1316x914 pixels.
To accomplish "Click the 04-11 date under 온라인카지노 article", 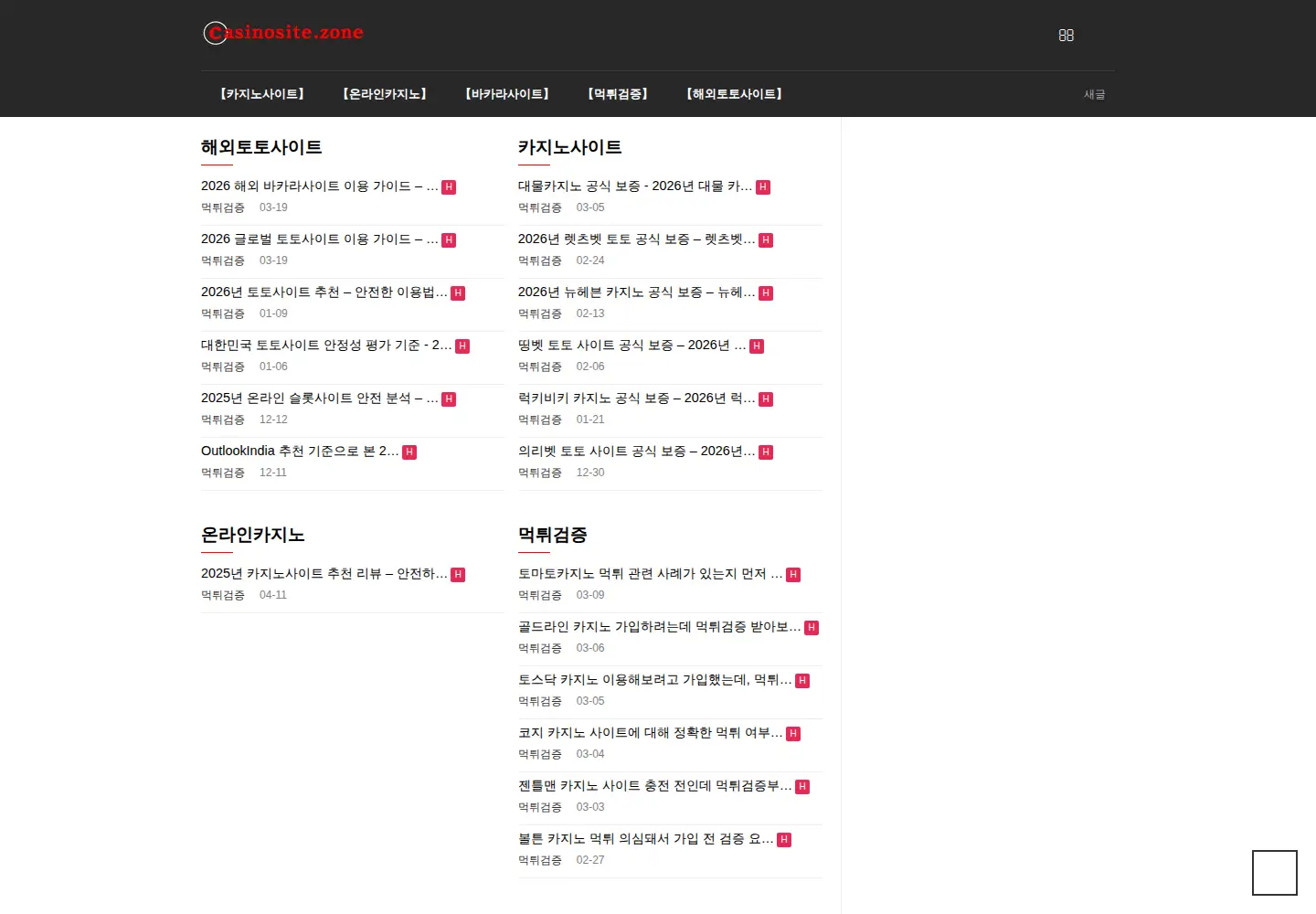I will coord(273,595).
